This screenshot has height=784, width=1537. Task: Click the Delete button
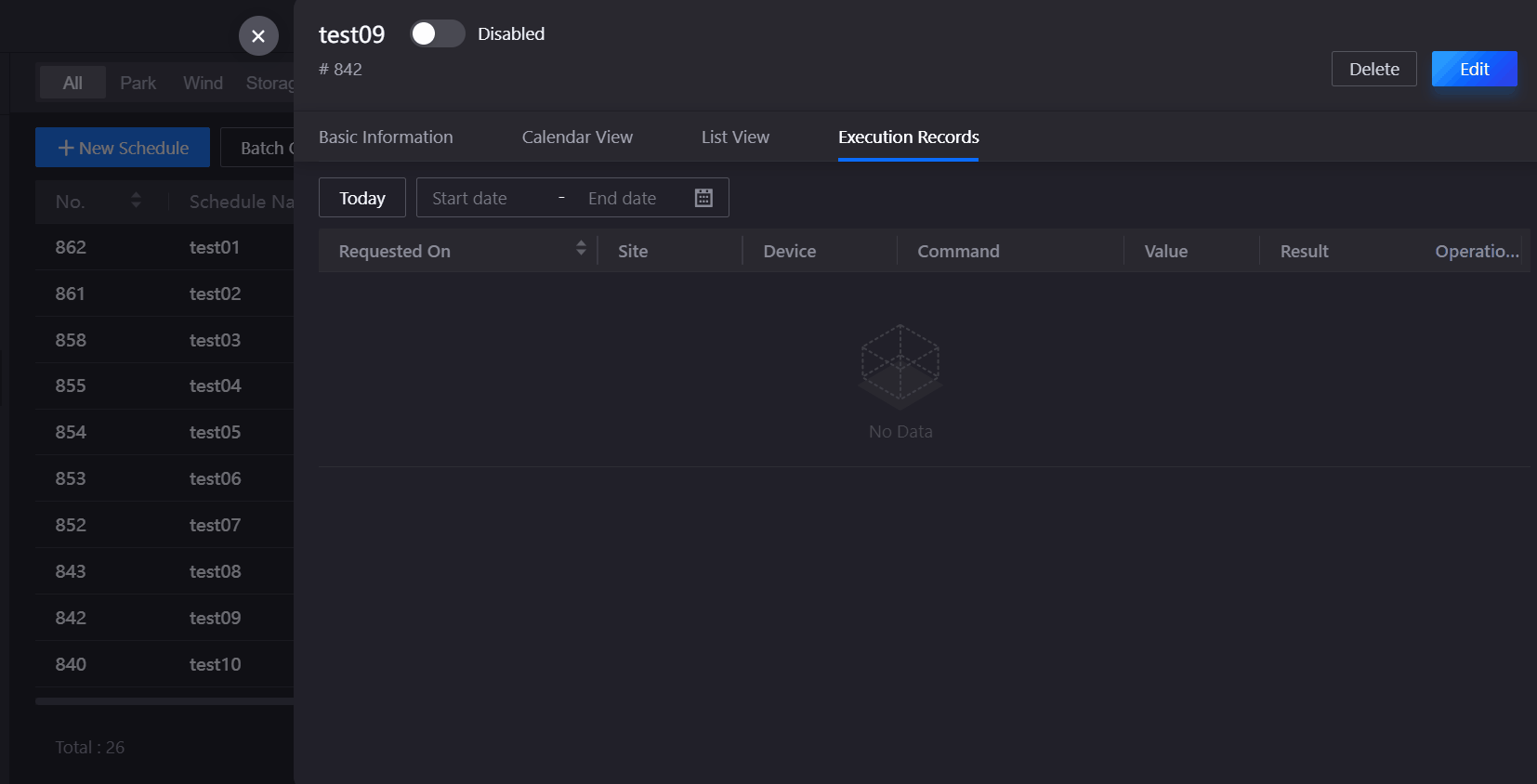1373,69
